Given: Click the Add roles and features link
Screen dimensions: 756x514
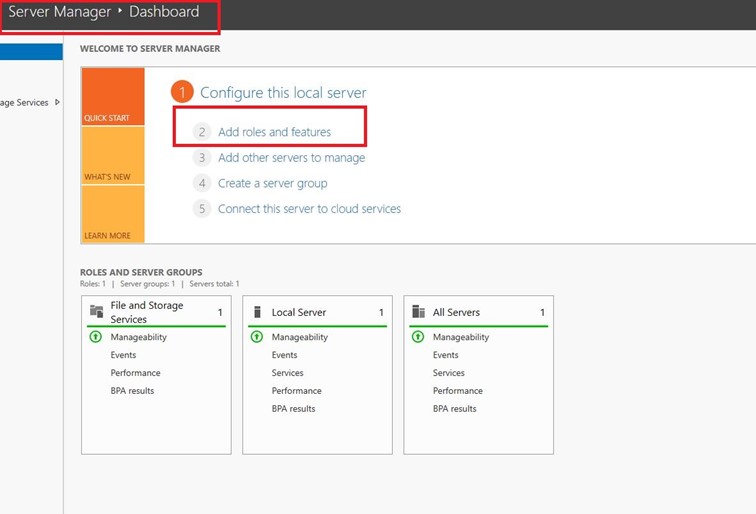Looking at the screenshot, I should coord(274,132).
